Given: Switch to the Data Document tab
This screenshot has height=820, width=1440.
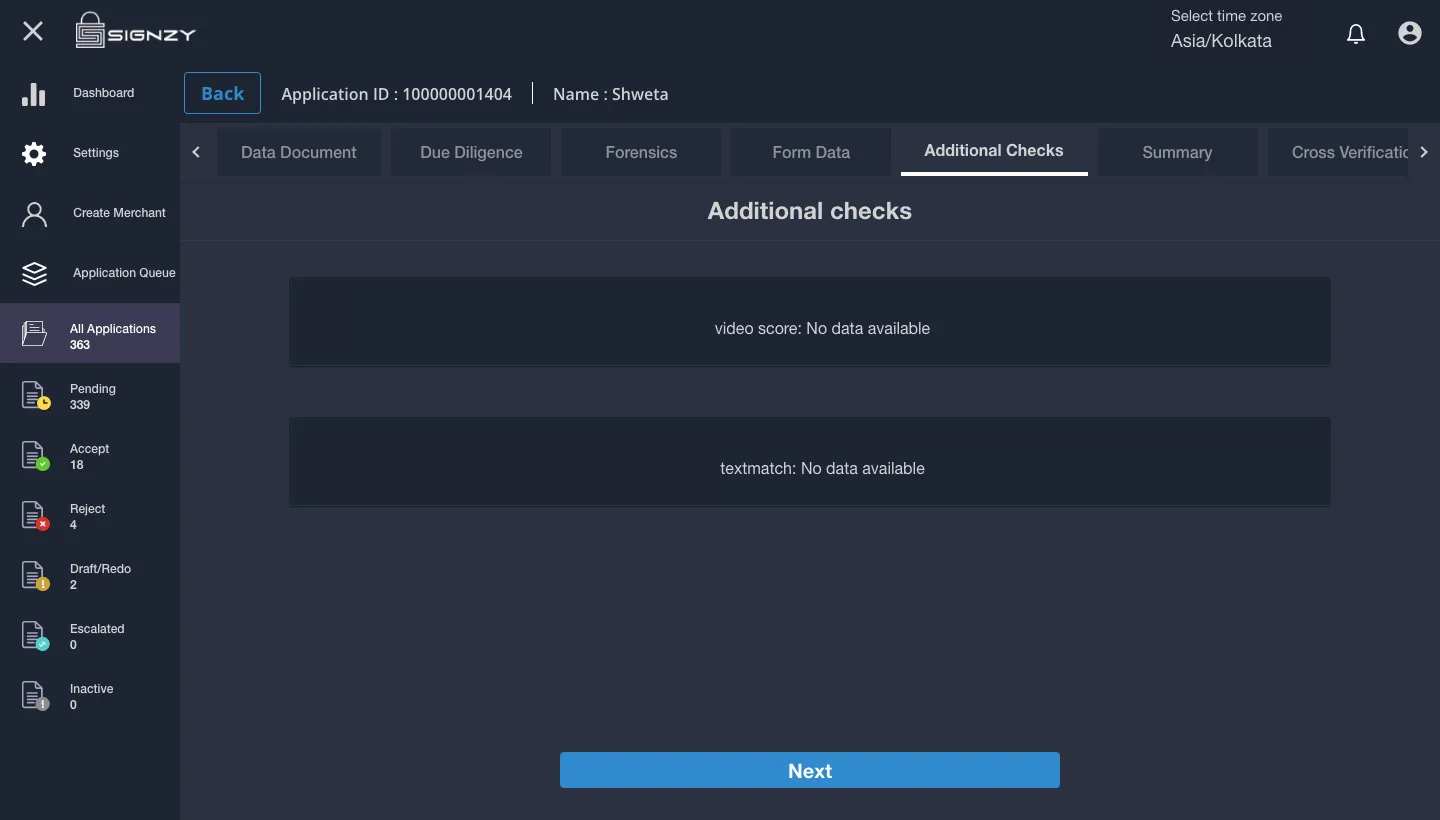Looking at the screenshot, I should pos(299,152).
